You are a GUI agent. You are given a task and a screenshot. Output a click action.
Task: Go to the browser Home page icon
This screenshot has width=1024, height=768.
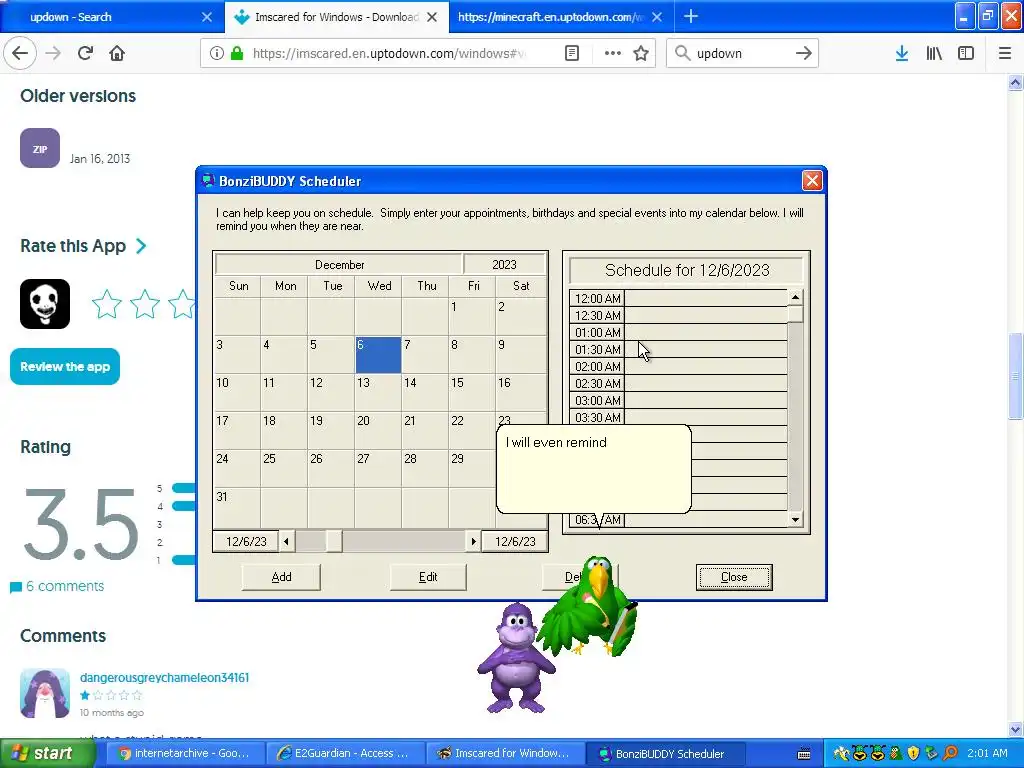pos(117,53)
